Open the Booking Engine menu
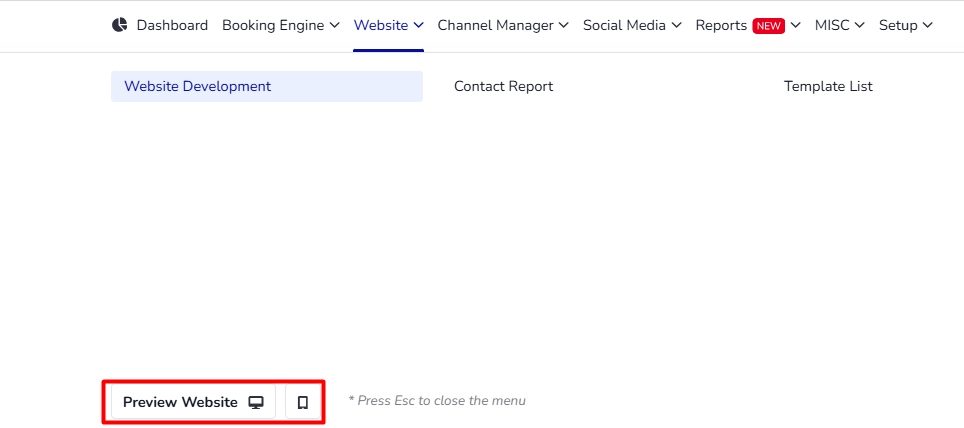The width and height of the screenshot is (964, 428). click(273, 25)
